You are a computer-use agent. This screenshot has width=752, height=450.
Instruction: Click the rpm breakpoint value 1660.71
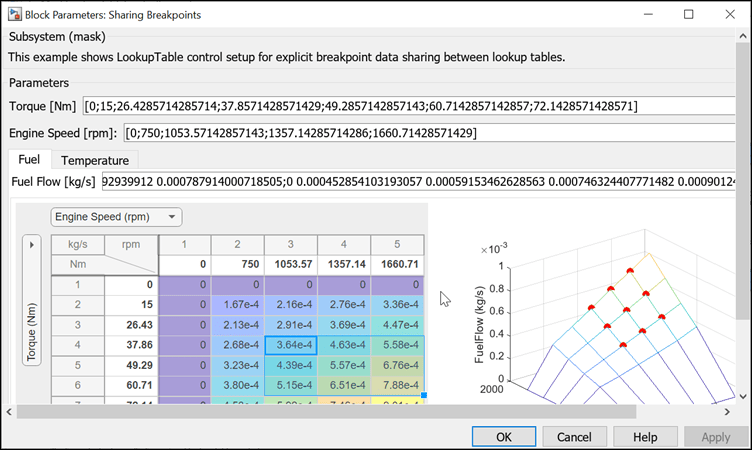pyautogui.click(x=397, y=264)
